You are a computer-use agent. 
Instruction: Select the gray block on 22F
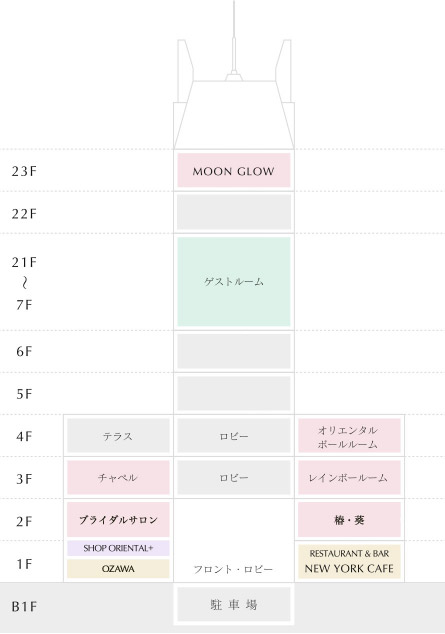pos(234,212)
